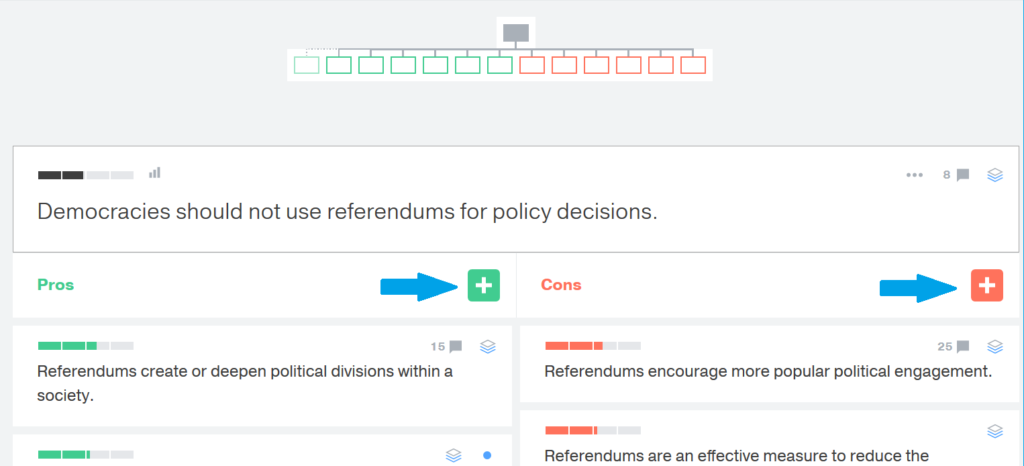Open the 8 comments on the main thesis
The height and width of the screenshot is (466, 1024).
pyautogui.click(x=956, y=175)
